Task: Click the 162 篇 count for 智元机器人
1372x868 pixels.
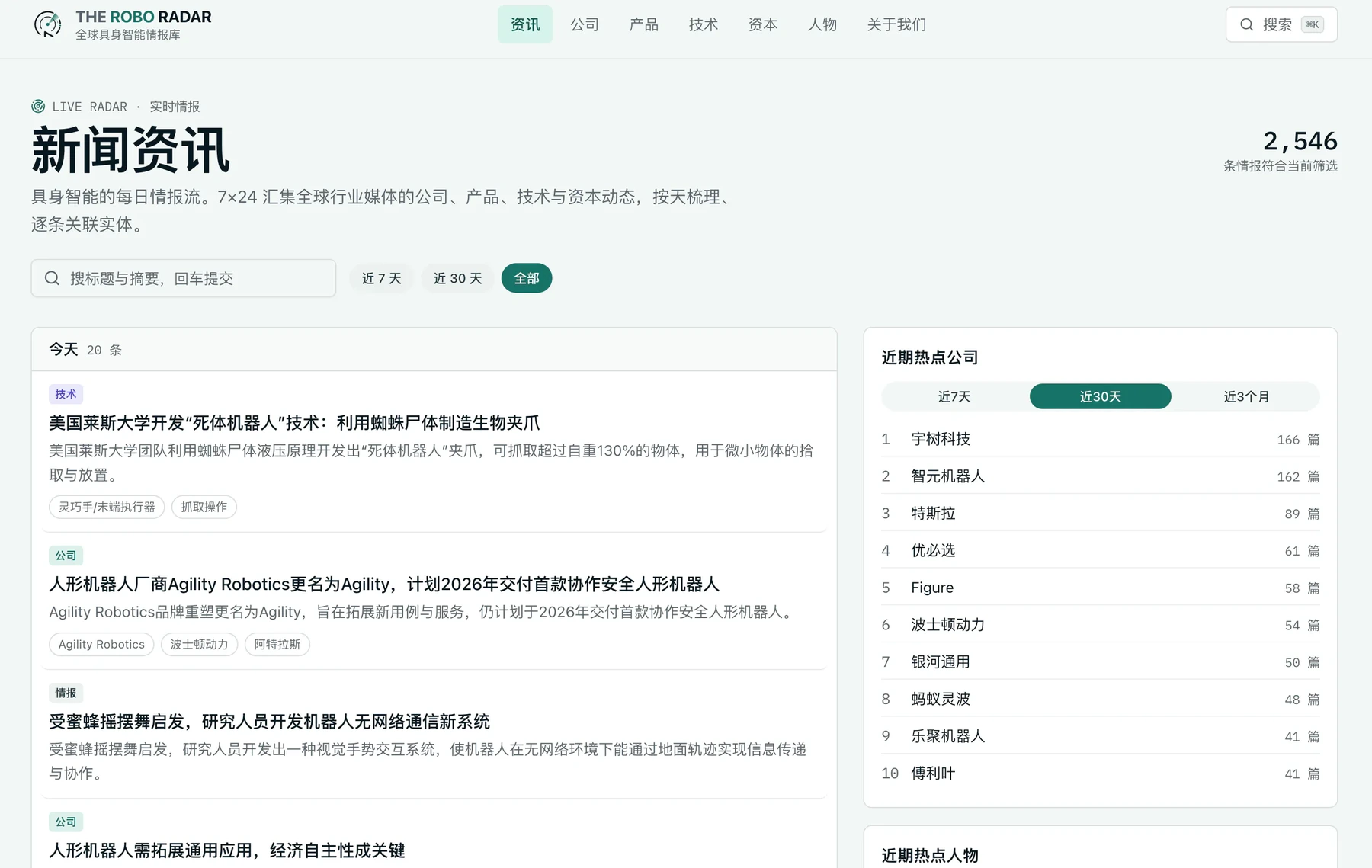Action: (1298, 477)
